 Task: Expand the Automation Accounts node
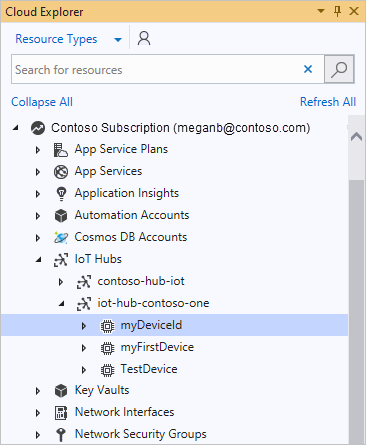pyautogui.click(x=38, y=216)
